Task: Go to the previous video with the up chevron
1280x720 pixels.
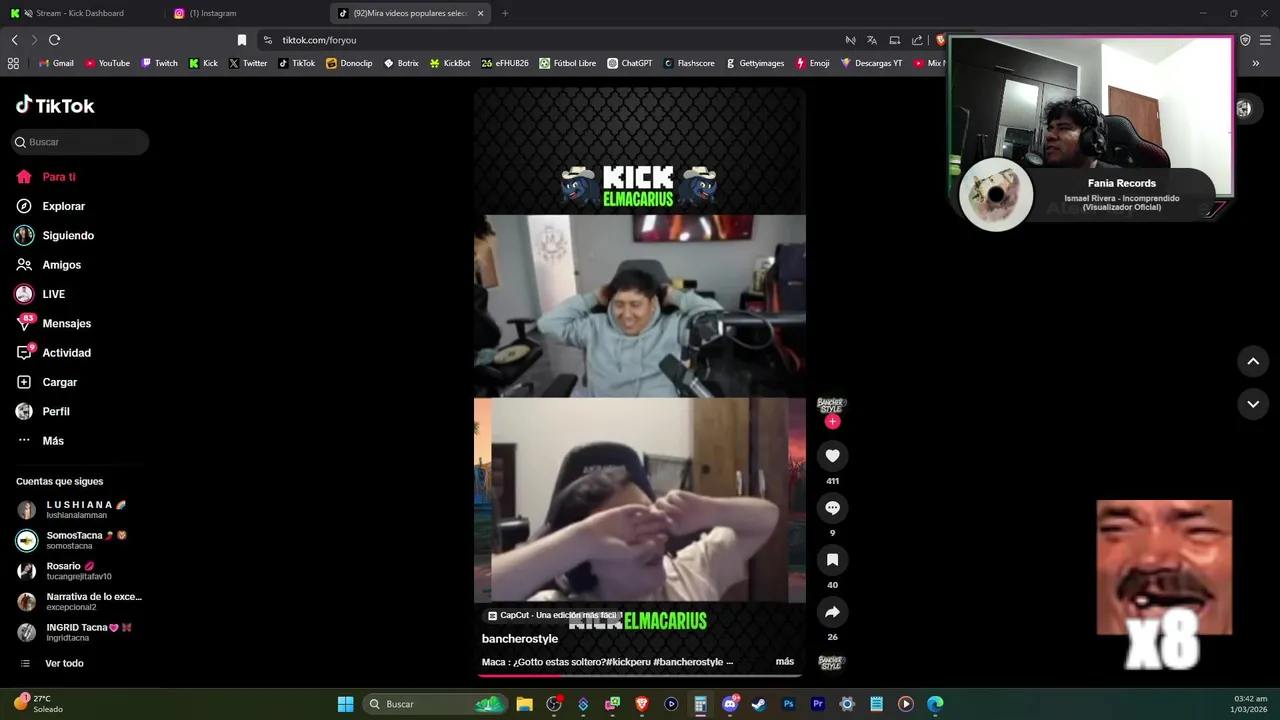Action: tap(1253, 361)
